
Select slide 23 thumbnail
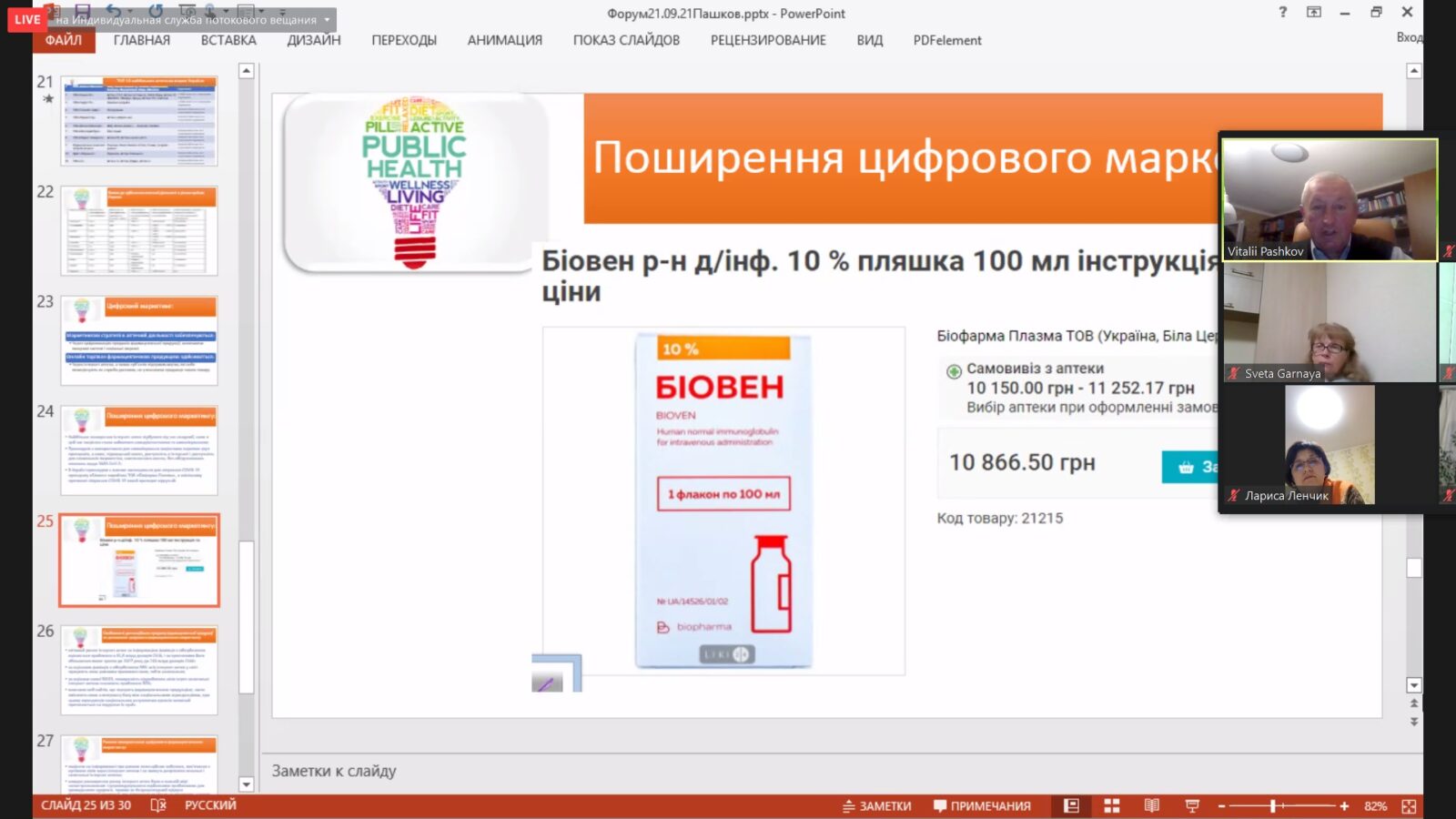coord(139,340)
